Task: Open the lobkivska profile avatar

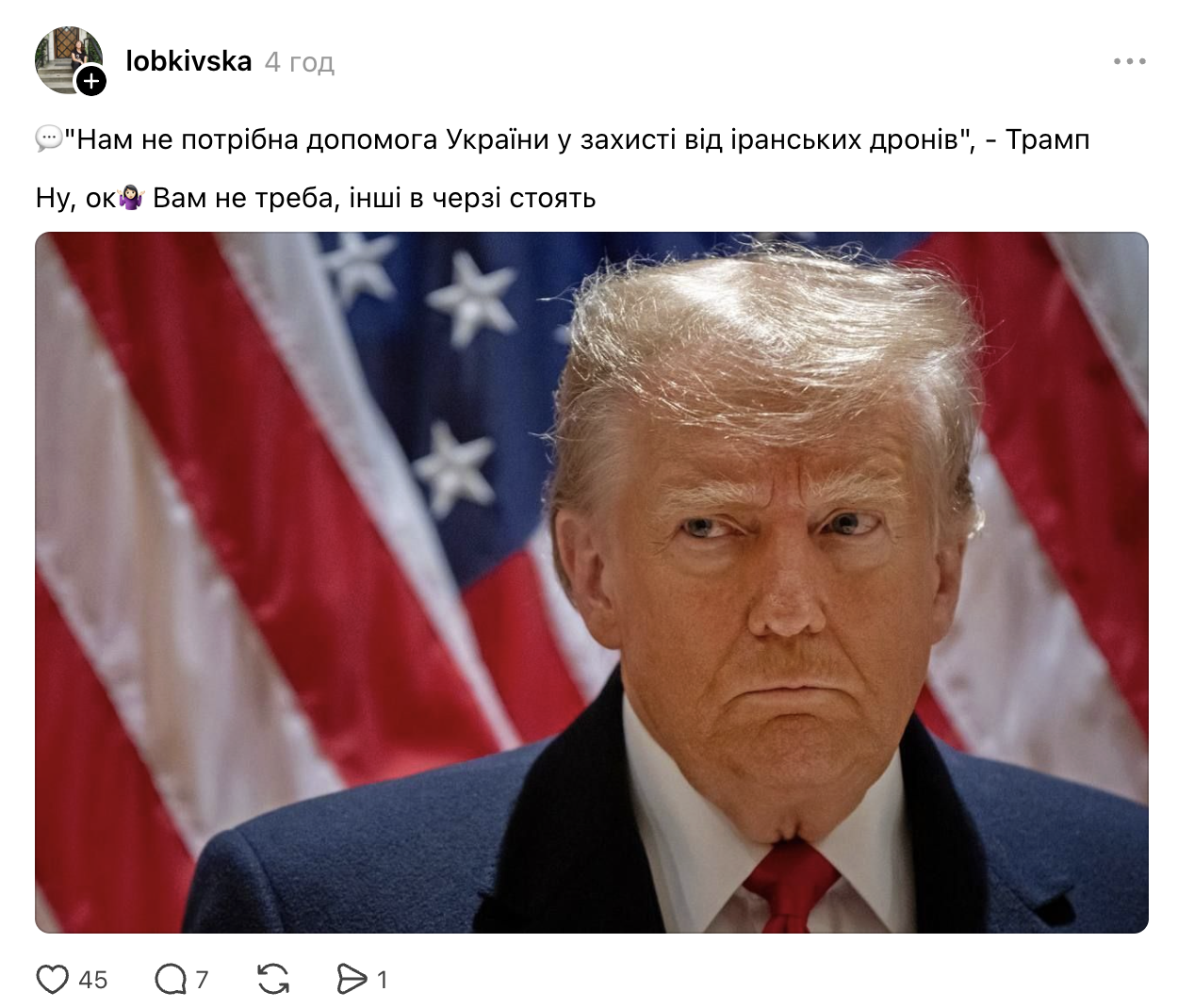Action: coord(69,60)
